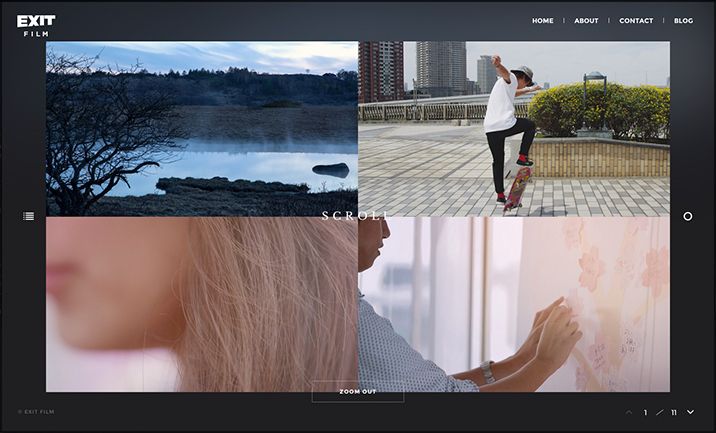Click the wristwatch in the floral wall thumbnail
The height and width of the screenshot is (433, 716).
[488, 371]
